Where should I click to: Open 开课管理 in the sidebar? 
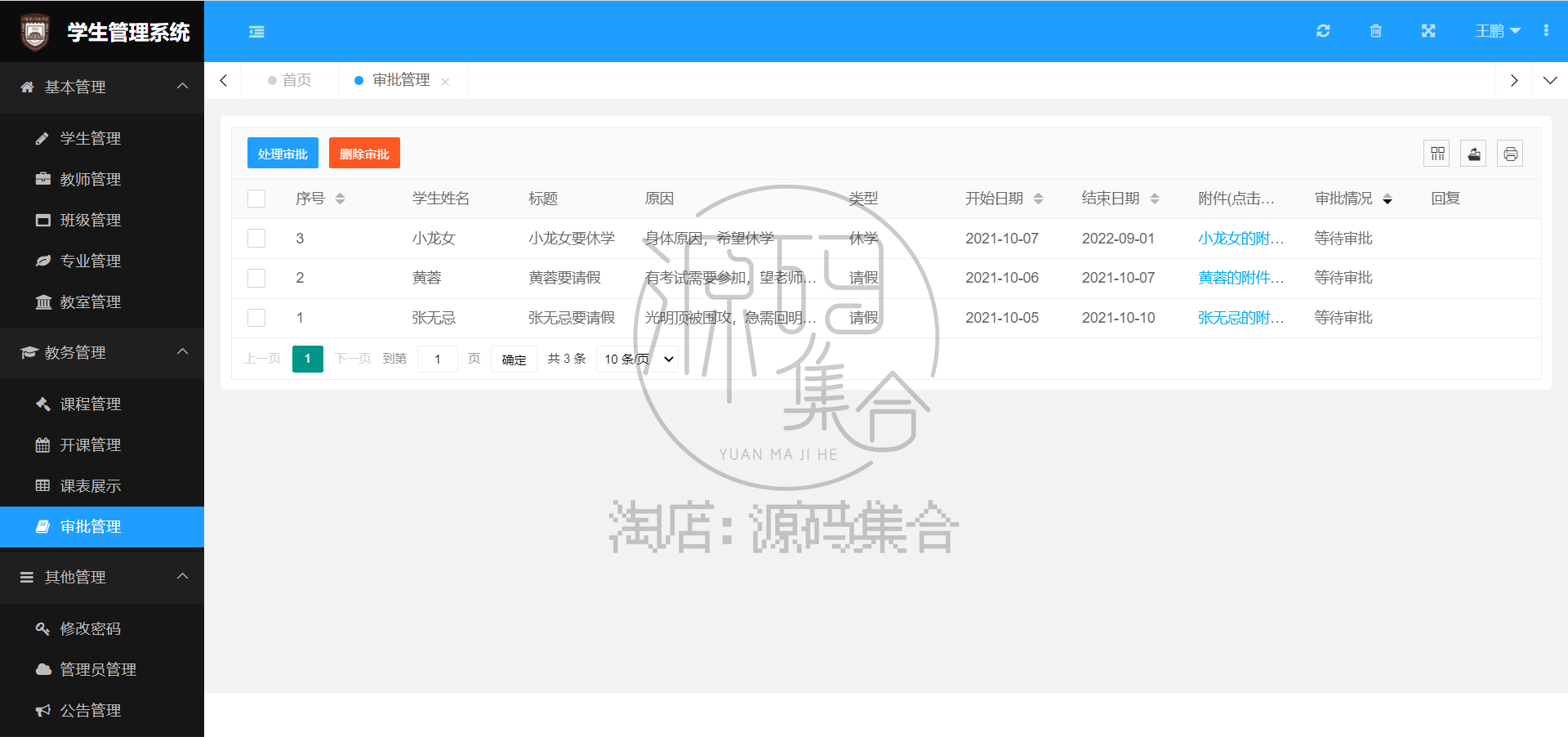(102, 444)
